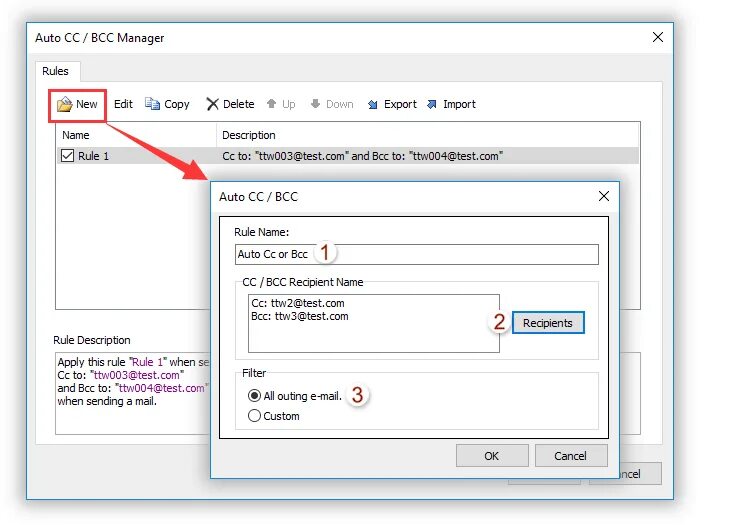731x525 pixels.
Task: Select the Rule 1 row name
Action: click(93, 156)
